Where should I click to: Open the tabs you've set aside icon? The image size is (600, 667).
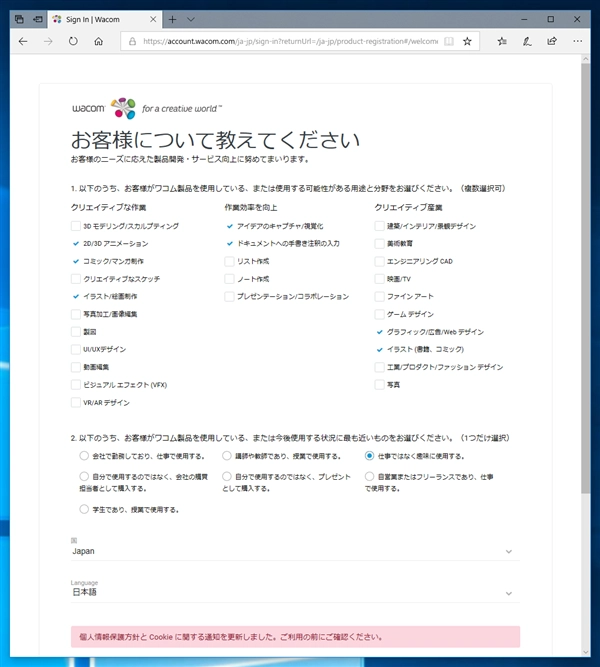click(x=19, y=19)
